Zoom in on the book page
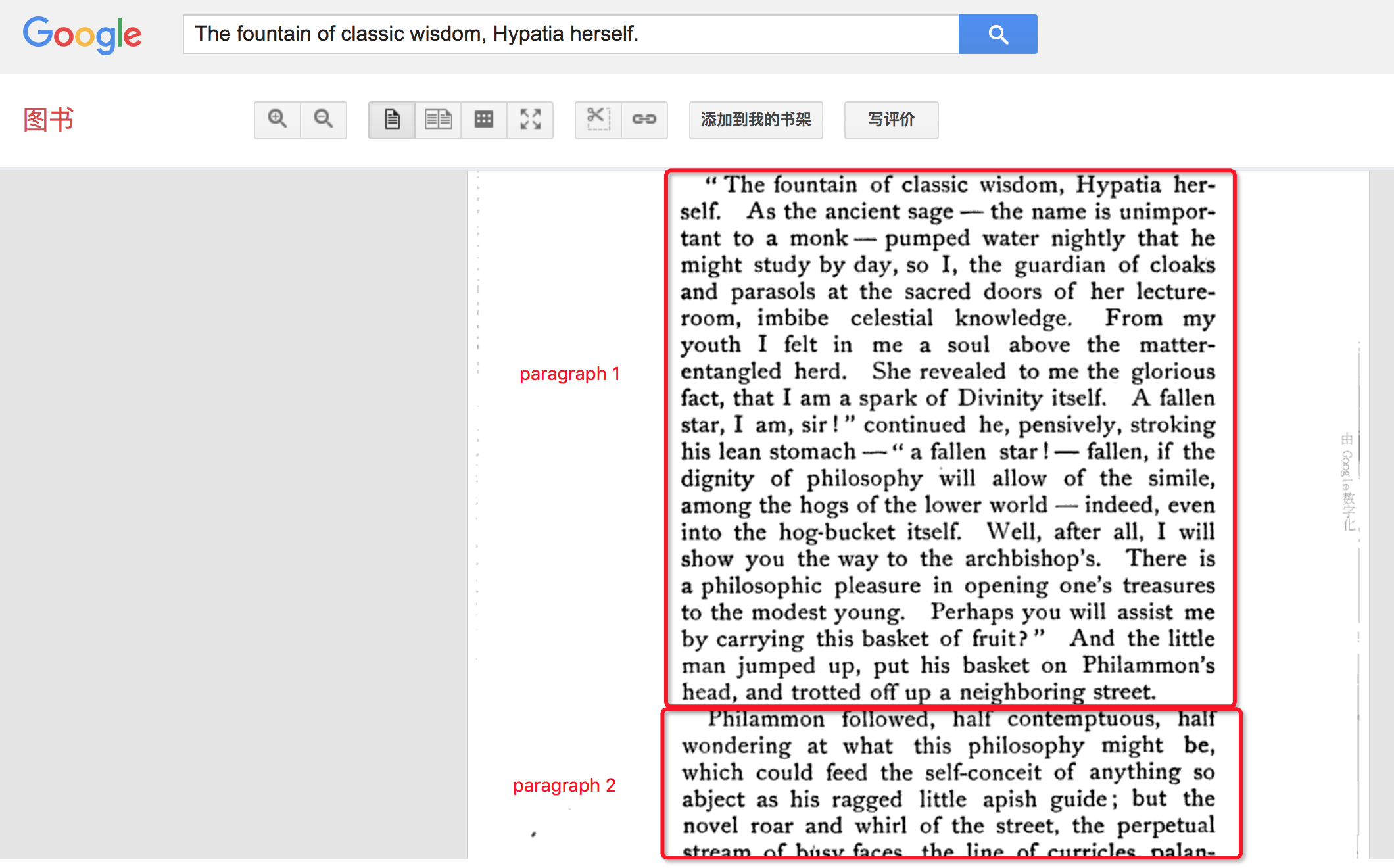Screen dimensions: 1394x868 [x=277, y=120]
